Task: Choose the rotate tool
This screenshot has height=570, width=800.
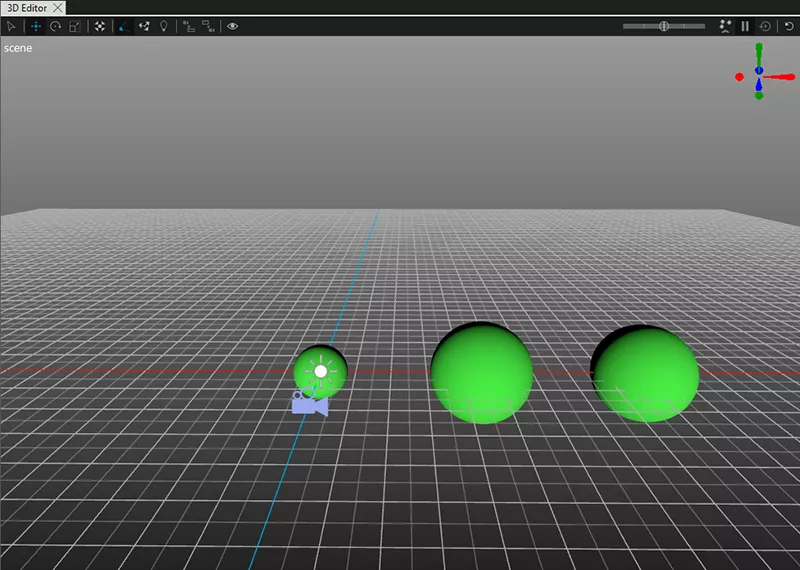Action: point(55,26)
